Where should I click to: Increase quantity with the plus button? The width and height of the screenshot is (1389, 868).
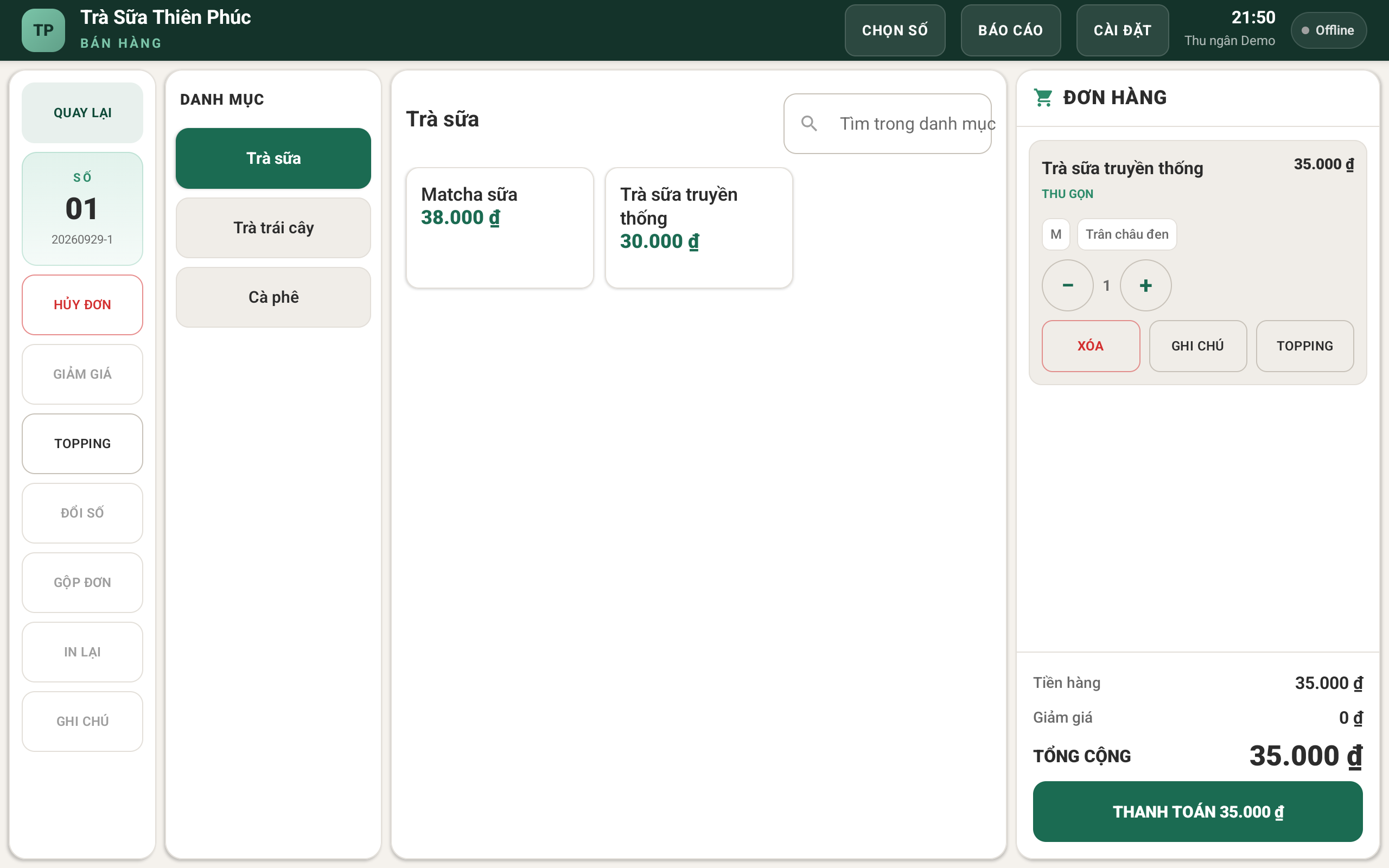(1145, 285)
